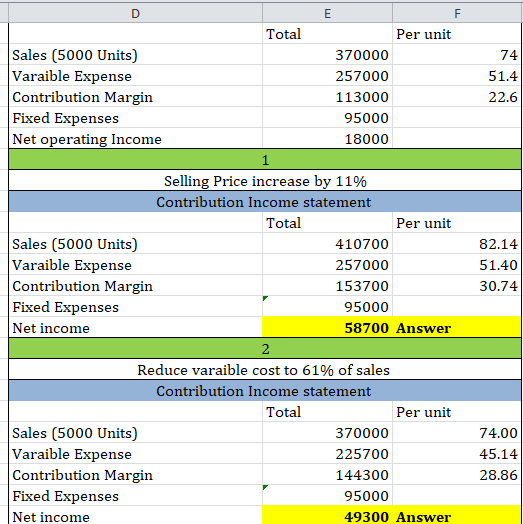Click the per unit margin 30.74

click(457, 286)
